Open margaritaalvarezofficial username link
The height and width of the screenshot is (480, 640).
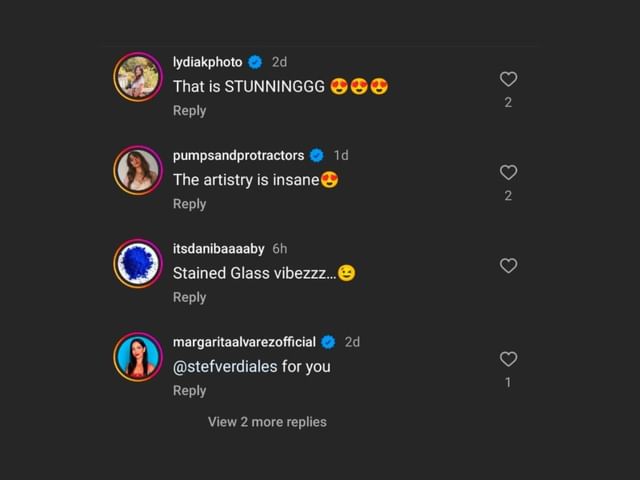coord(244,342)
